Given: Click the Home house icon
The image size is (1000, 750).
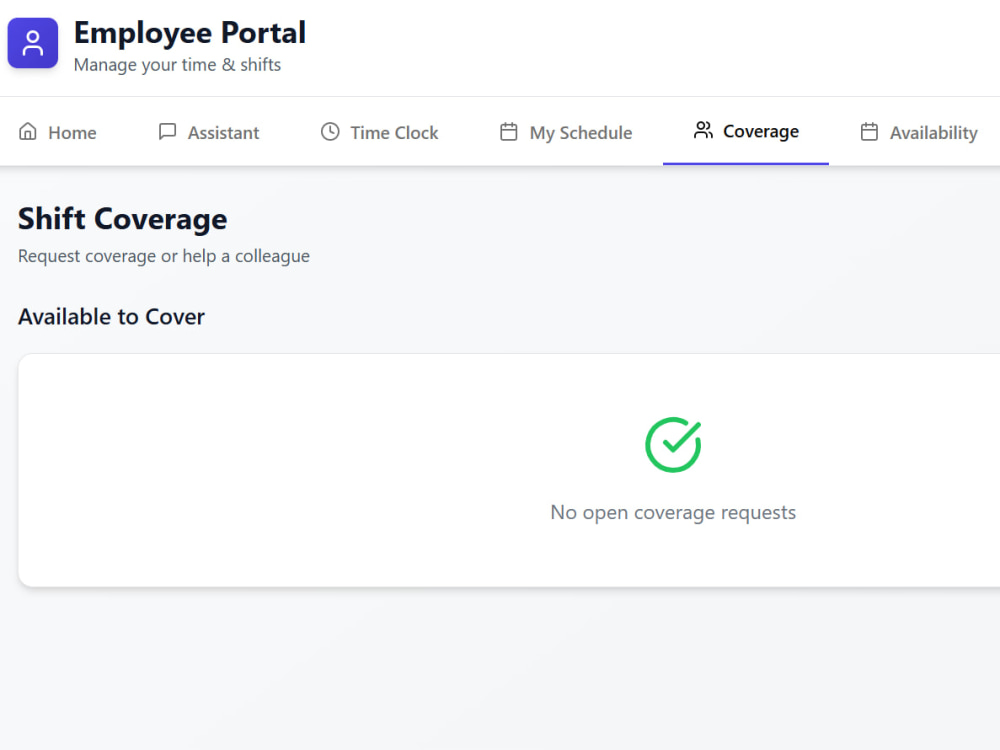Looking at the screenshot, I should [x=27, y=131].
